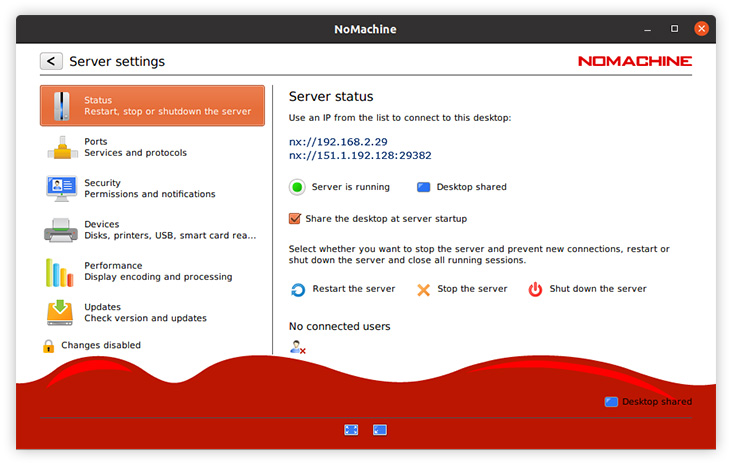Open the Performance chart icon
730x466 pixels.
[x=61, y=271]
